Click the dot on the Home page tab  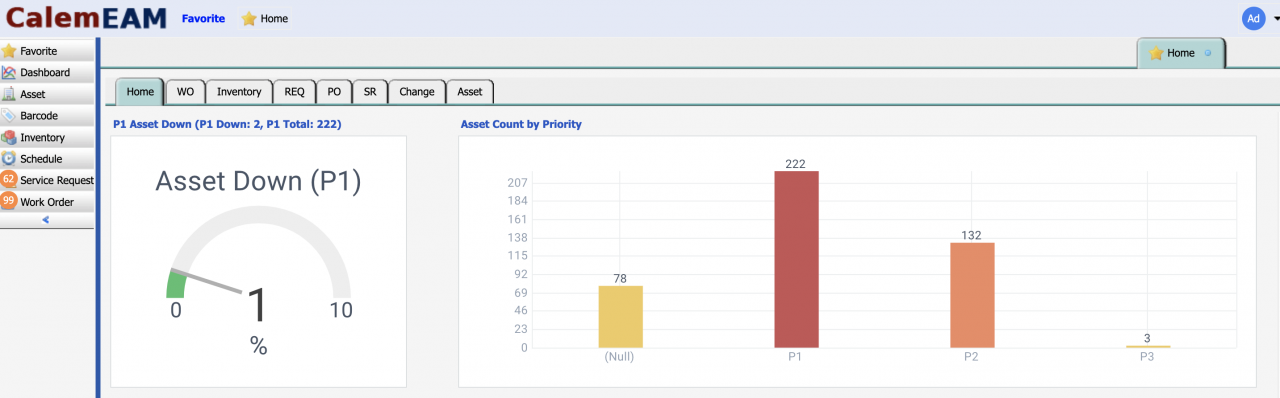point(1207,53)
